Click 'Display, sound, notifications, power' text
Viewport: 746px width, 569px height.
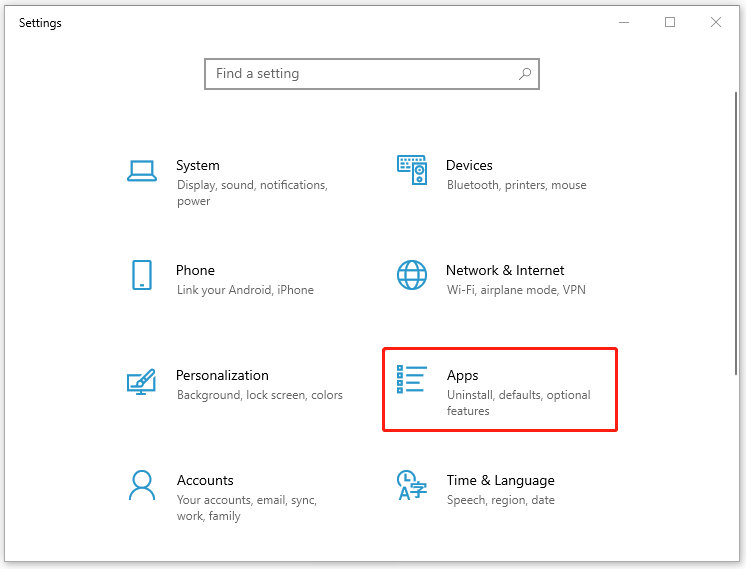pyautogui.click(x=252, y=193)
